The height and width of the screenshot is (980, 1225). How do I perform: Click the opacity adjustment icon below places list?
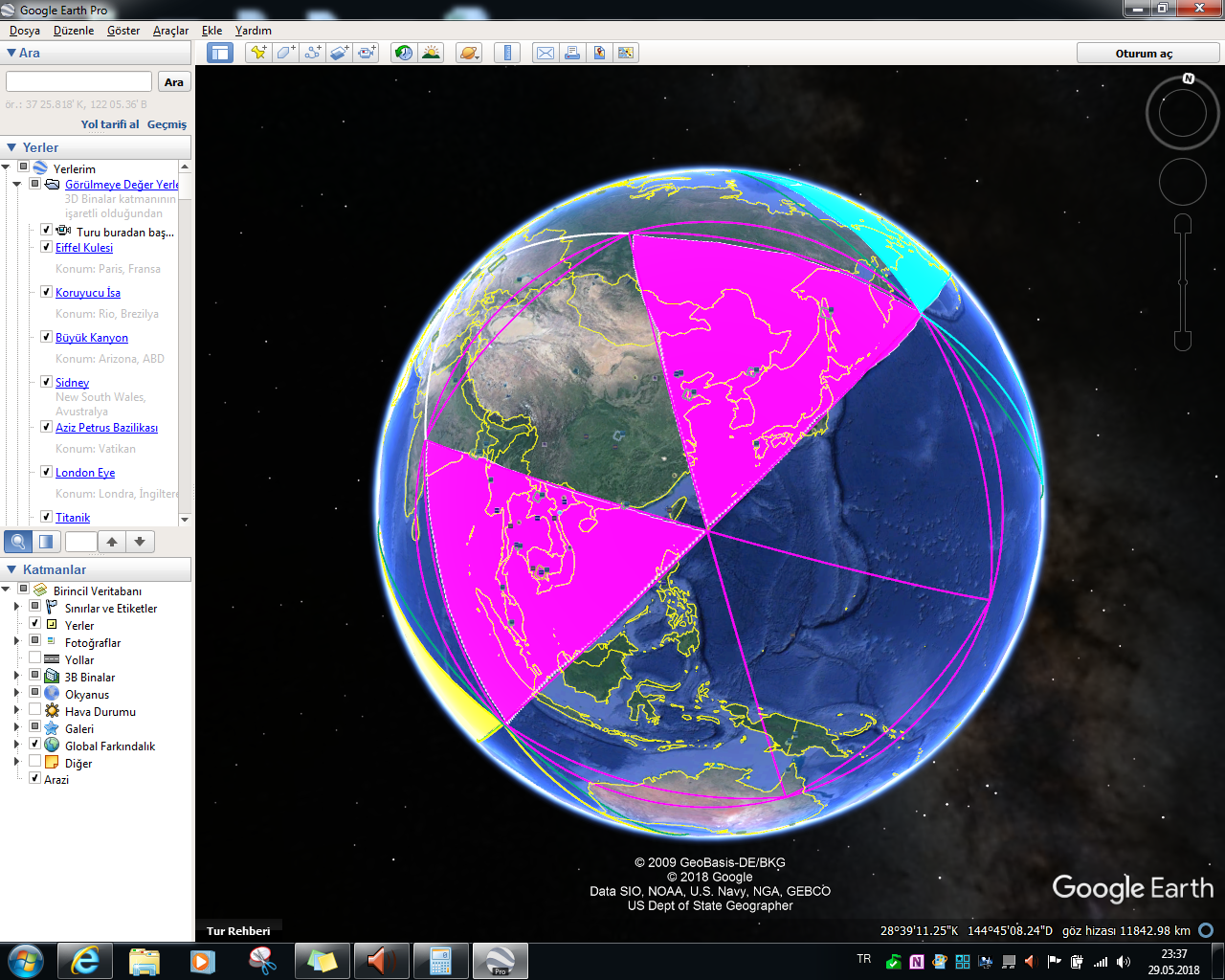pyautogui.click(x=45, y=542)
